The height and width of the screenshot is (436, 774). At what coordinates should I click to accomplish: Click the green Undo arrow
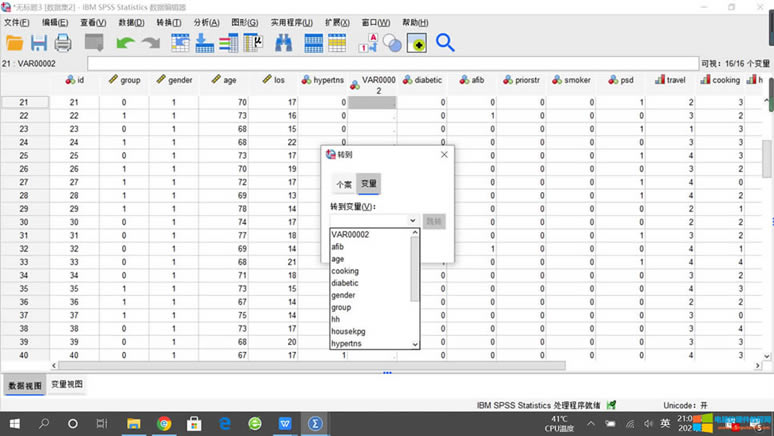click(x=125, y=43)
